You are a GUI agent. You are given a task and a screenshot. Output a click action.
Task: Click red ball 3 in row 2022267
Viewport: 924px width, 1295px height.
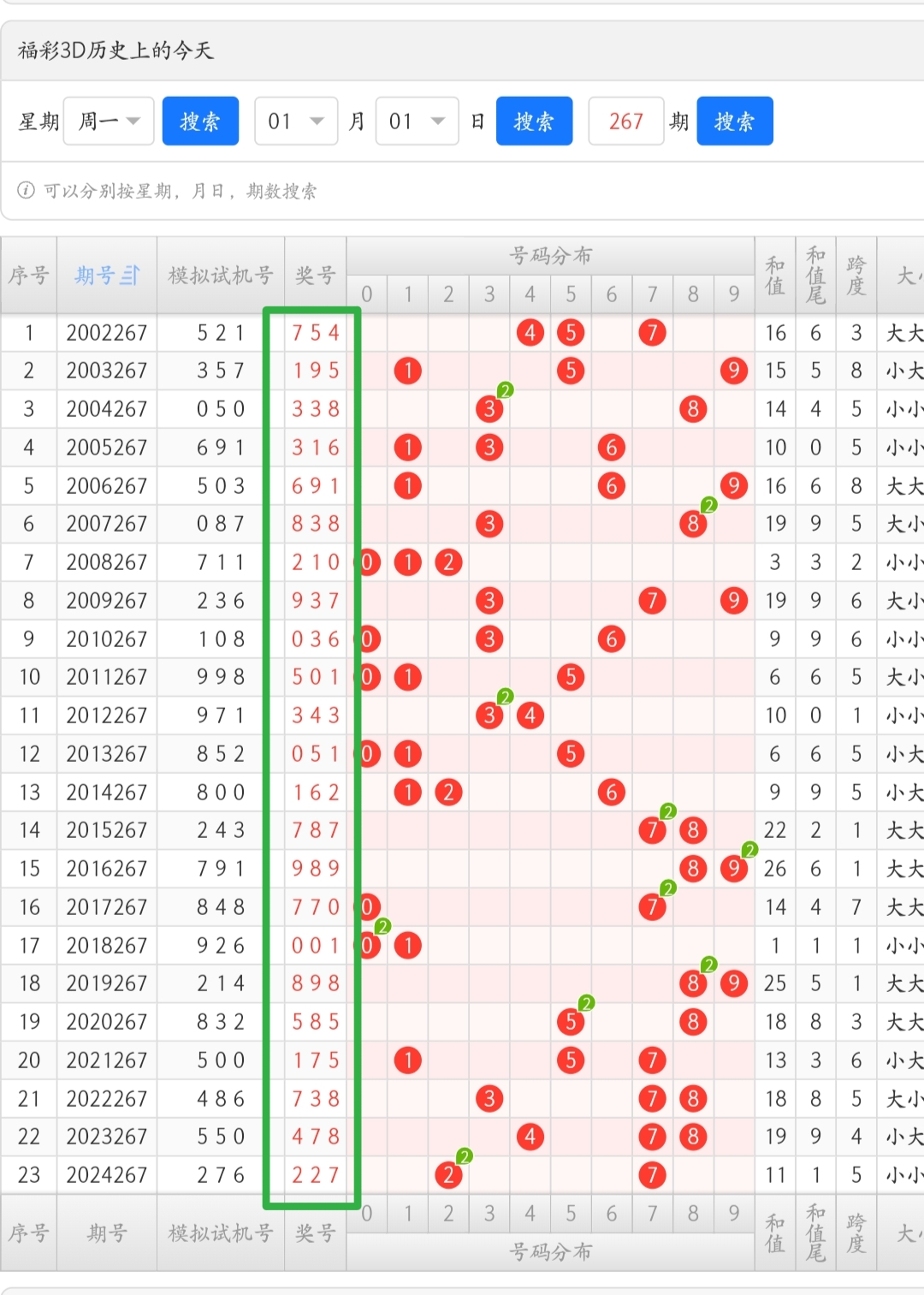pos(489,1098)
